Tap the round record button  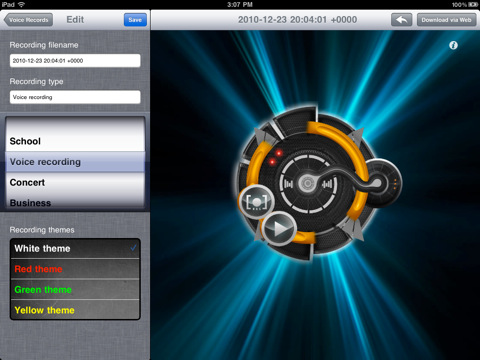(x=257, y=202)
